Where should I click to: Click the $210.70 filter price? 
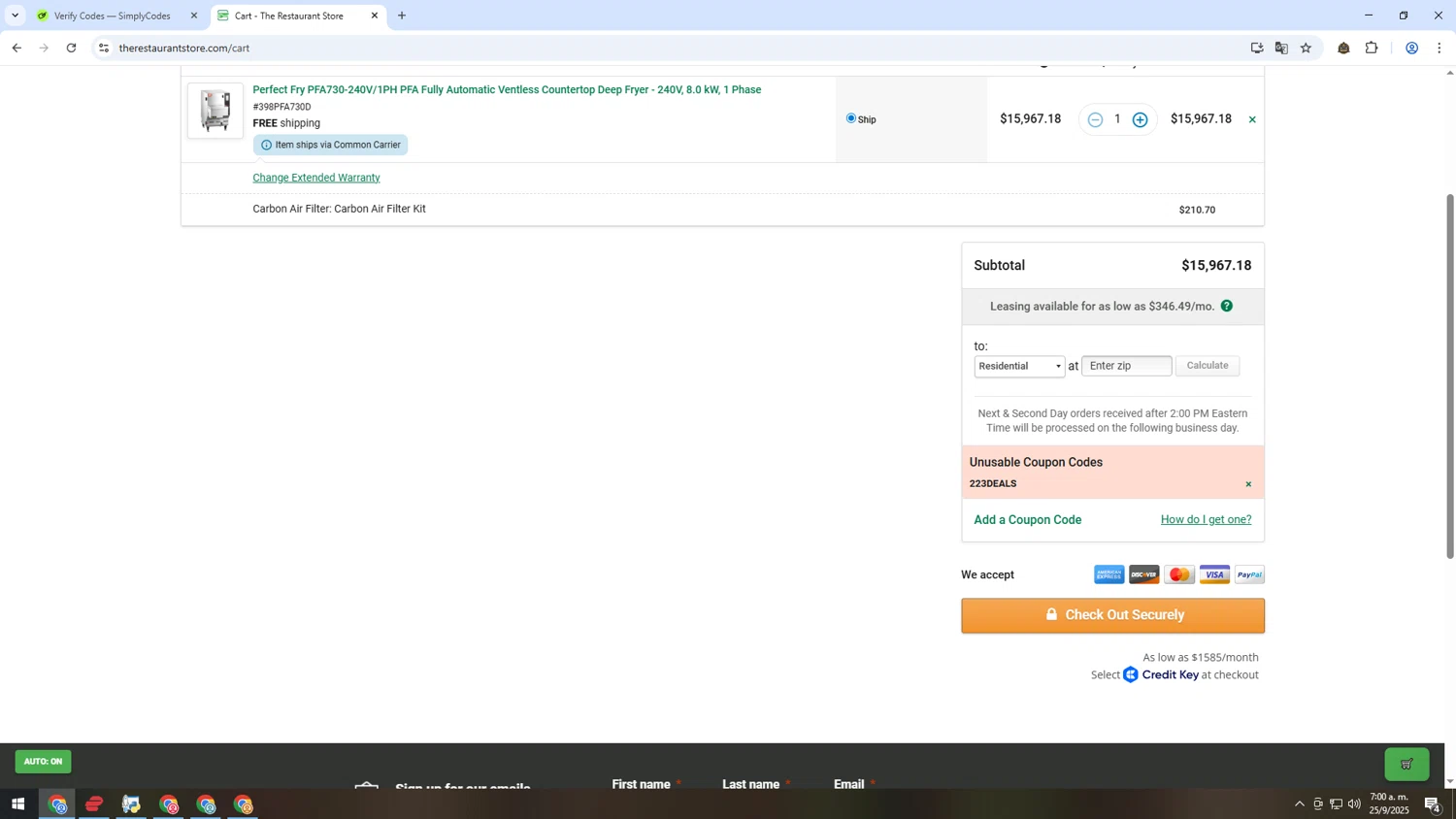click(x=1197, y=210)
